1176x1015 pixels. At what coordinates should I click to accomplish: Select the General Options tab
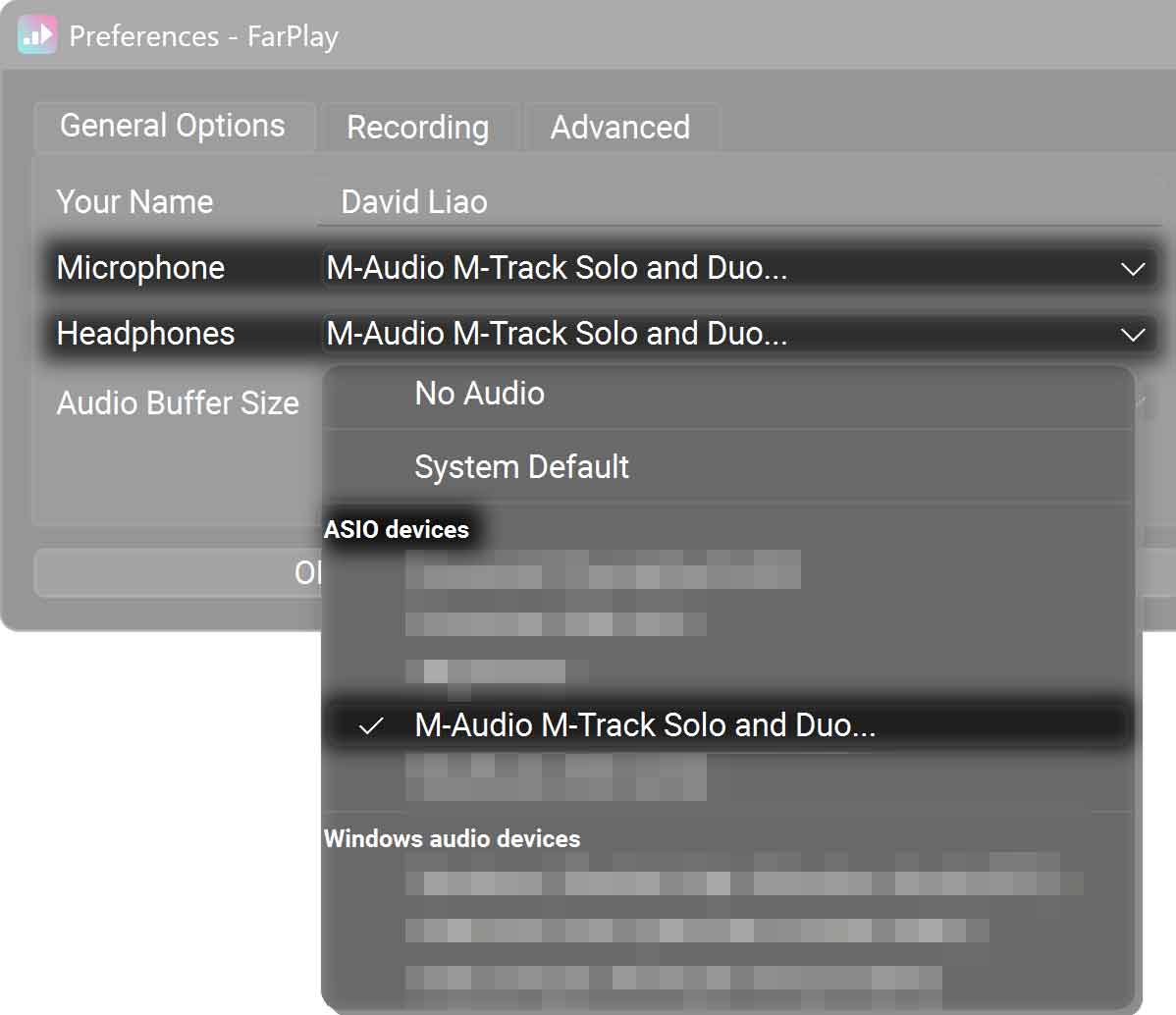[x=173, y=126]
